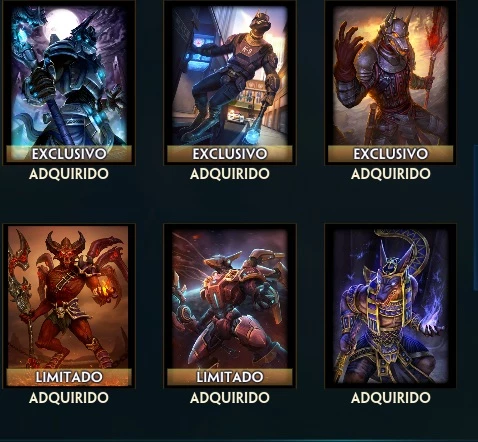The width and height of the screenshot is (478, 442).
Task: Click the glowing blue orb on police skin
Action: [252, 137]
